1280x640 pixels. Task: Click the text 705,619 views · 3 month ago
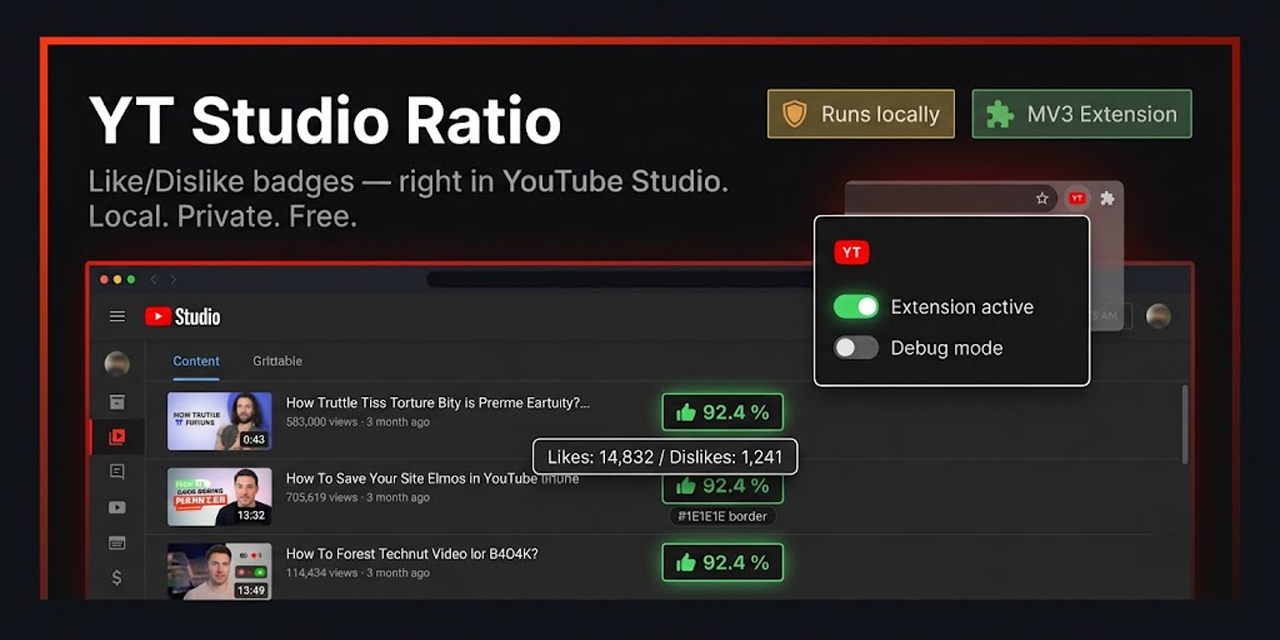click(358, 497)
